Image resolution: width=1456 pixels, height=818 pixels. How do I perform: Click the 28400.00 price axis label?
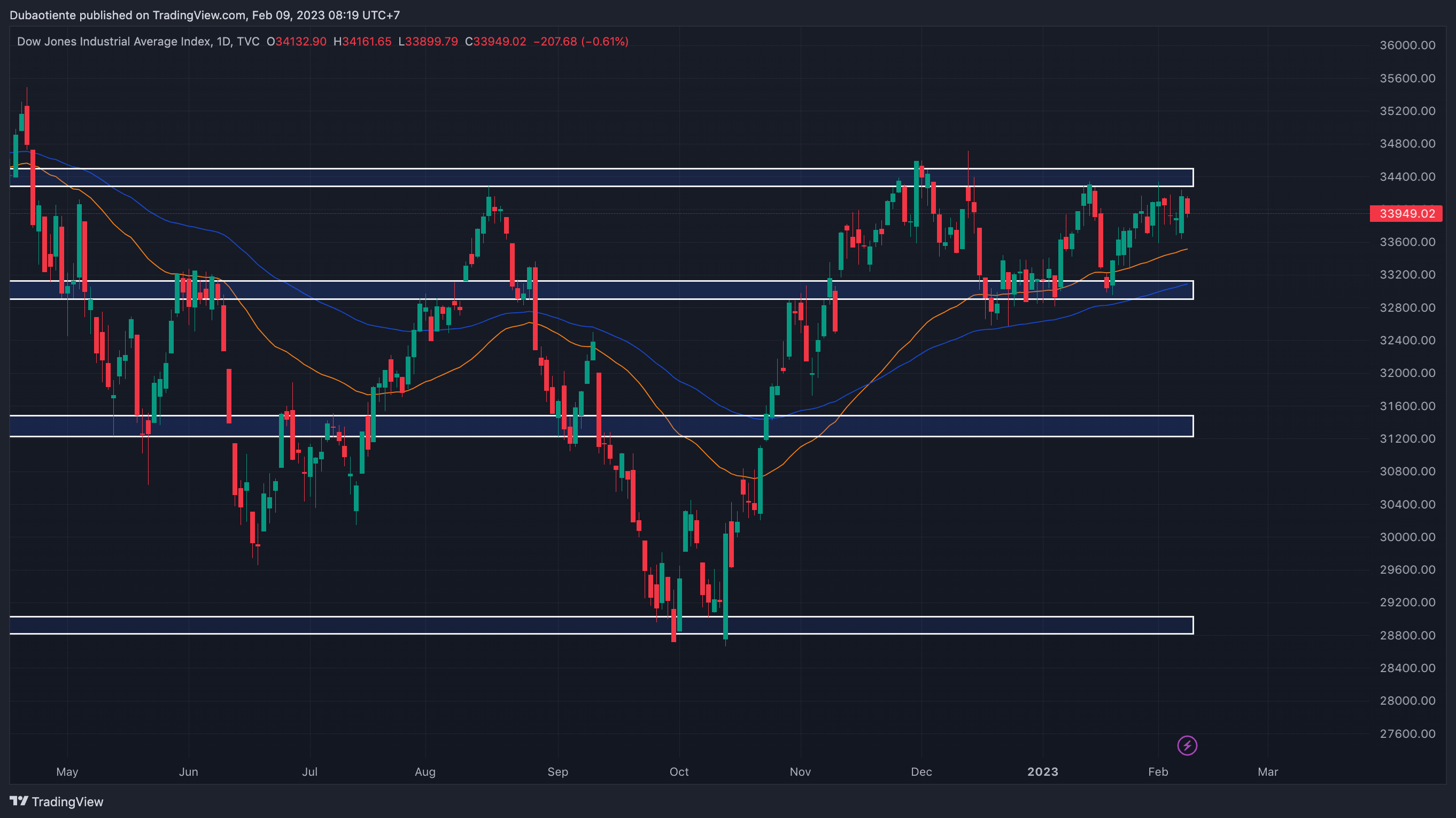point(1407,668)
